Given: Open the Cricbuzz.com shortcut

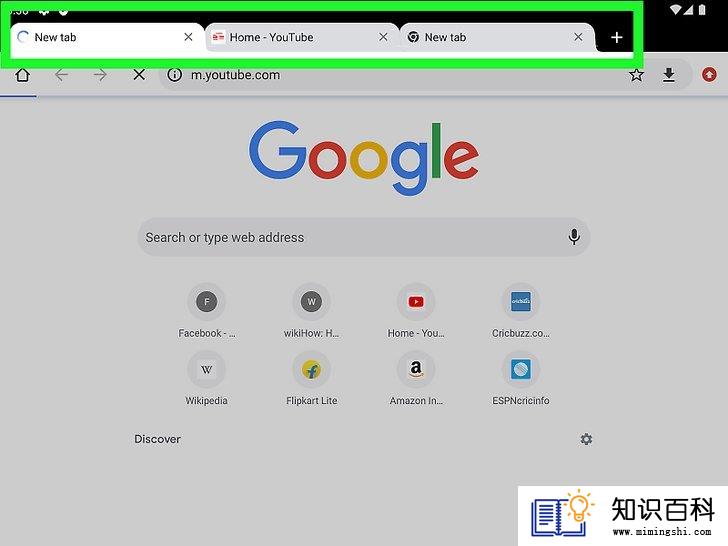Looking at the screenshot, I should click(x=520, y=311).
